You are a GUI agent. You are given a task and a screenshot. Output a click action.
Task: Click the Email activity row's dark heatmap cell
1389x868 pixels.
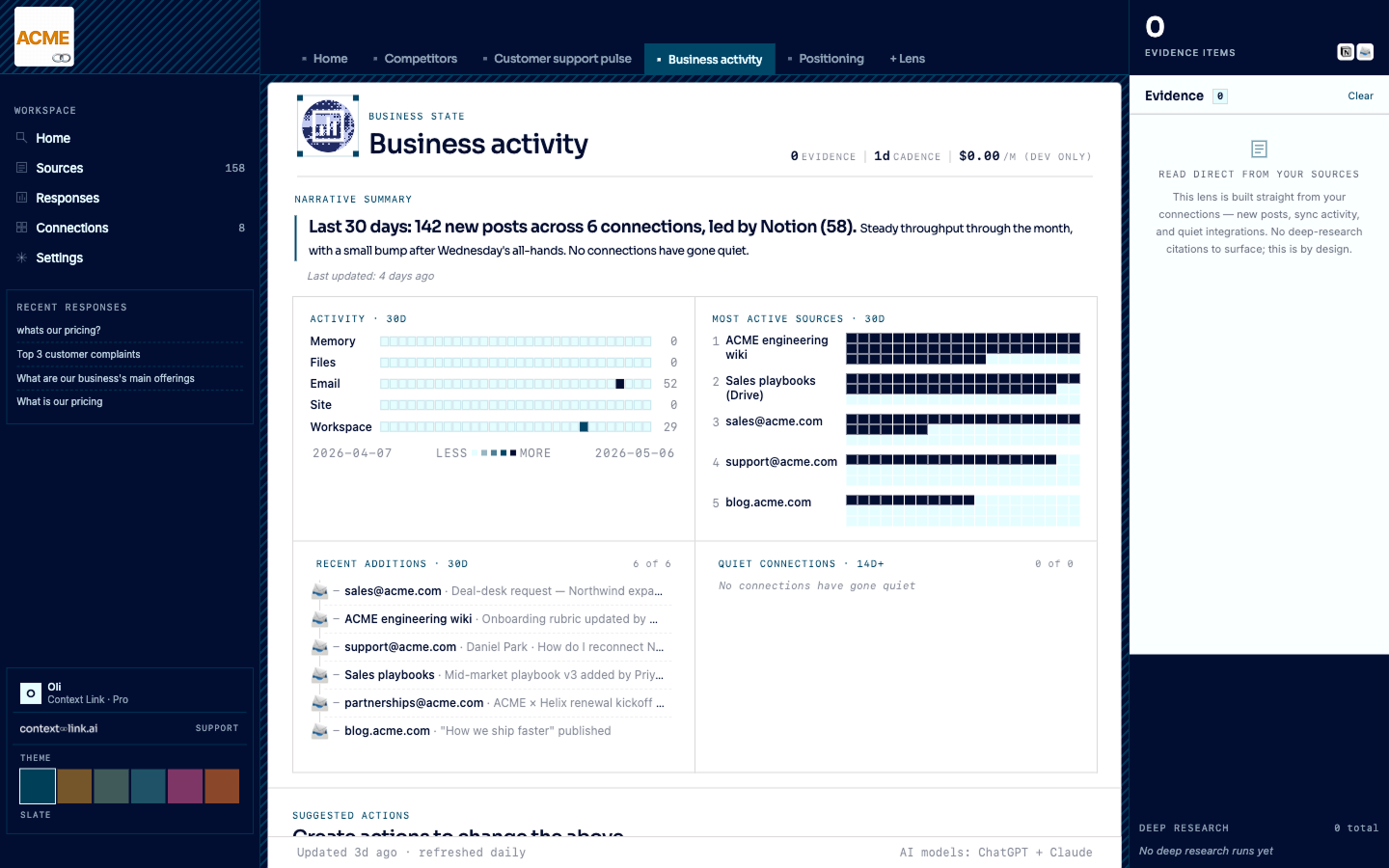coord(619,384)
